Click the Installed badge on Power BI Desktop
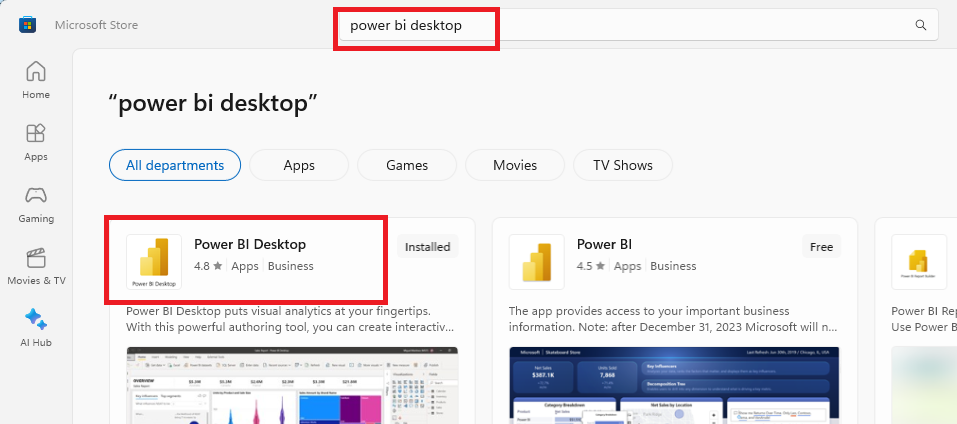This screenshot has width=957, height=424. click(x=427, y=247)
